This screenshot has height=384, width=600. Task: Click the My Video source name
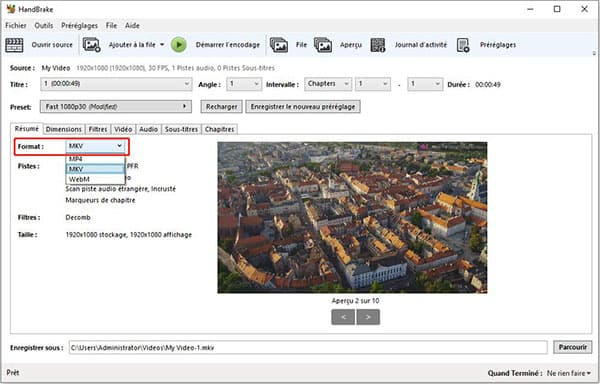(56, 68)
